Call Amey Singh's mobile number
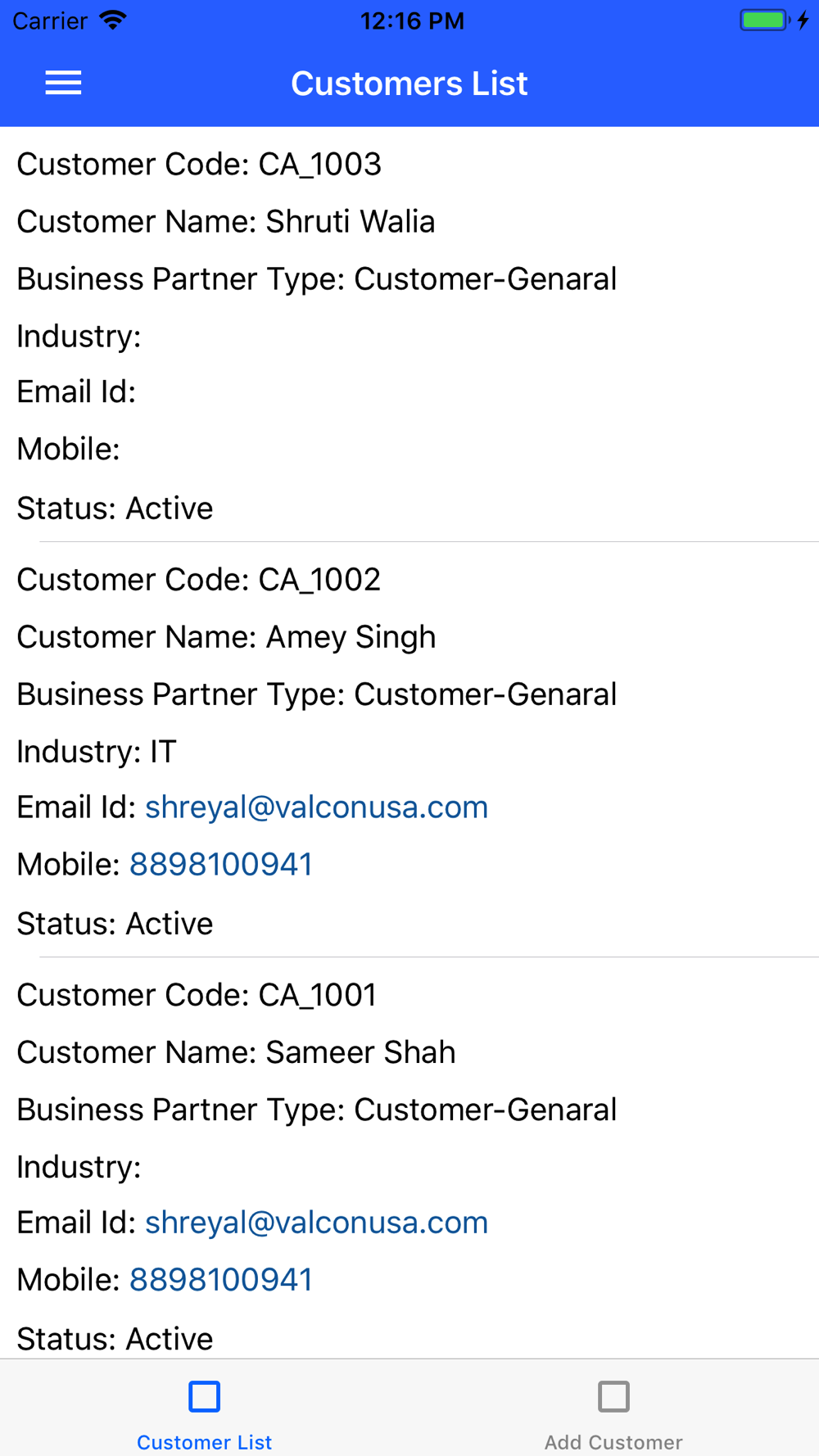Viewport: 819px width, 1456px height. click(x=221, y=865)
